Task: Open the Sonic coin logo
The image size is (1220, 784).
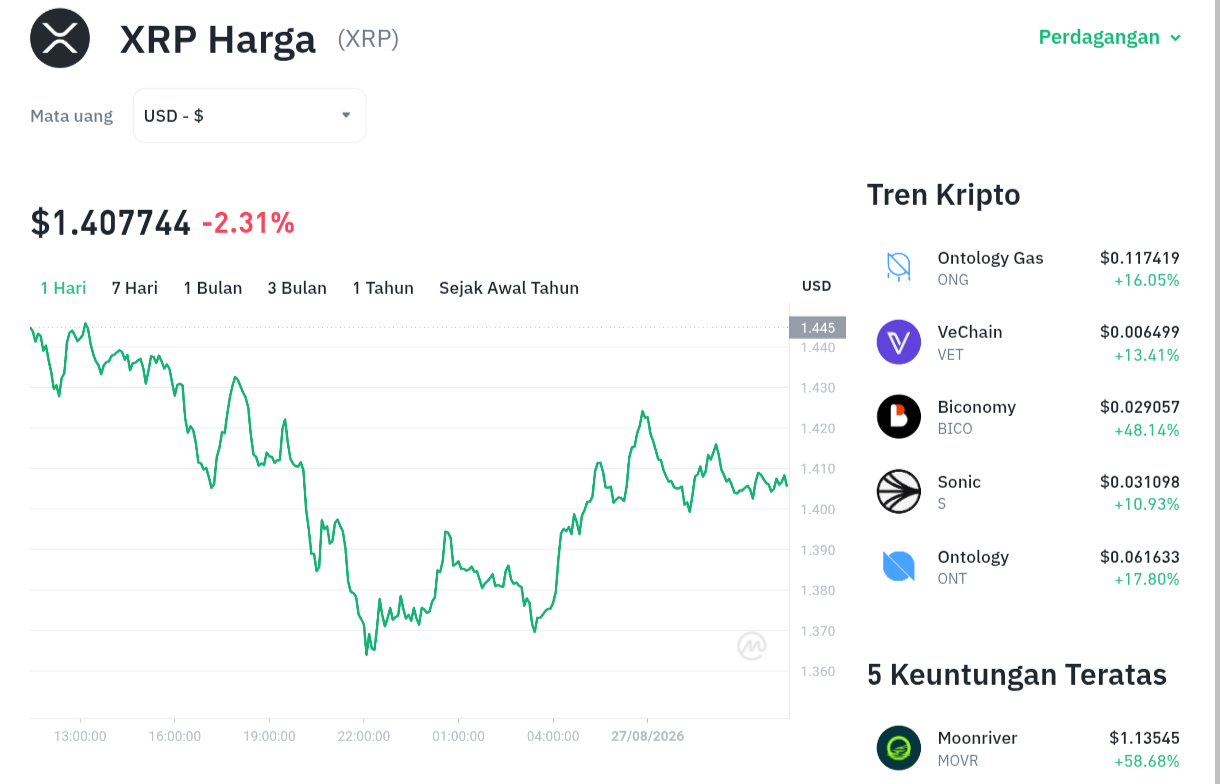Action: click(x=898, y=492)
